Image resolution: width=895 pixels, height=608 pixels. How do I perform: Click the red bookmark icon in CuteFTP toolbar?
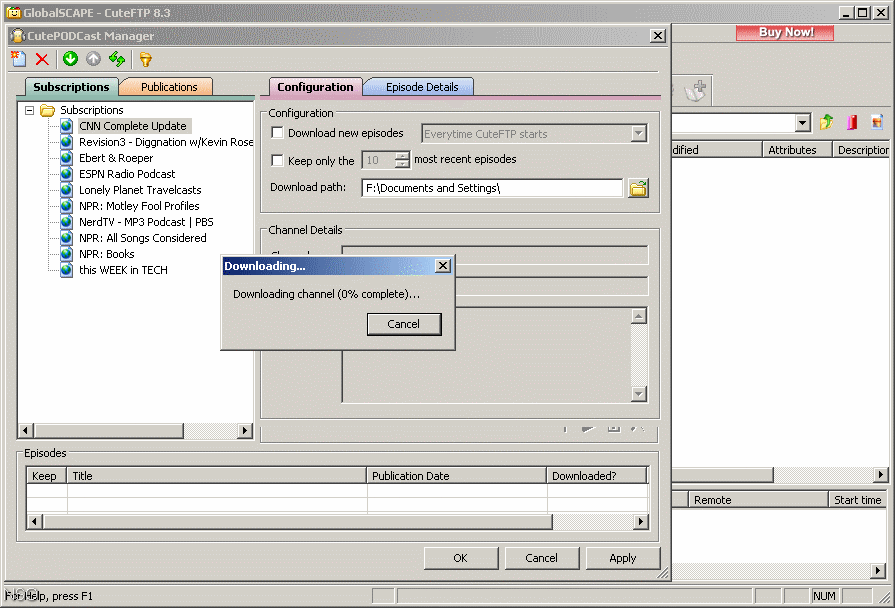click(852, 122)
